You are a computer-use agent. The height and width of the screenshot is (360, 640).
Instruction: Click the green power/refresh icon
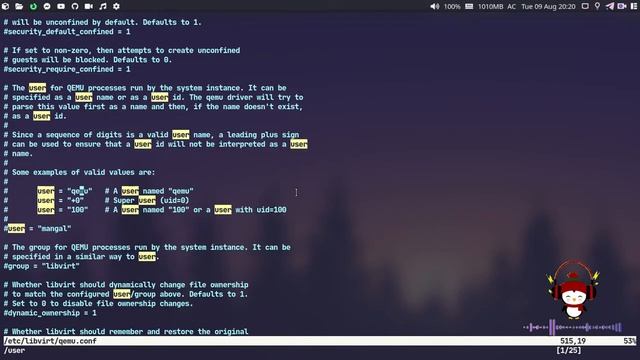tap(33, 6)
